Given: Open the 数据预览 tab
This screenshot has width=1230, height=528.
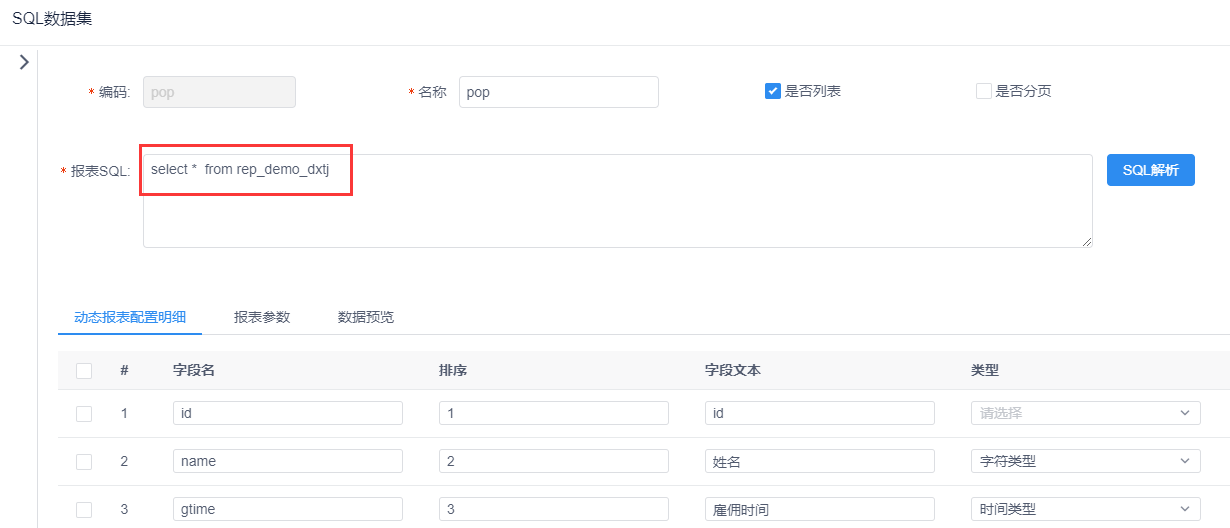Looking at the screenshot, I should 366,317.
